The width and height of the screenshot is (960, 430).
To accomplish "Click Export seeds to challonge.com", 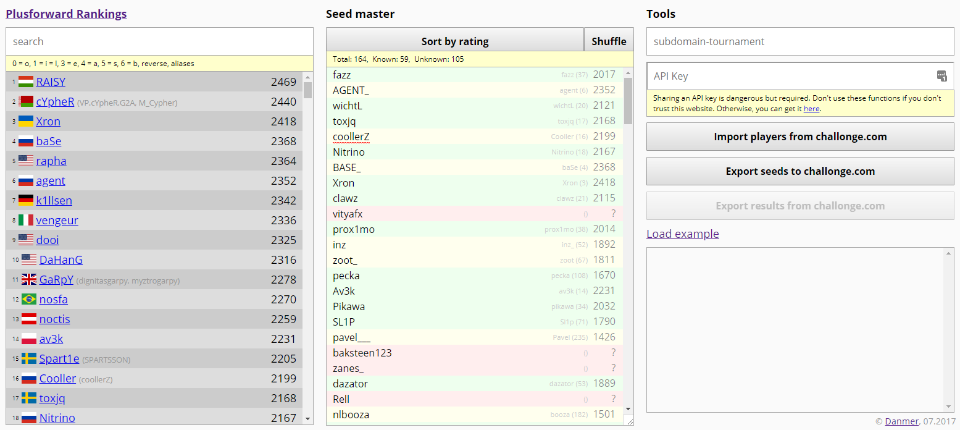I will 800,171.
